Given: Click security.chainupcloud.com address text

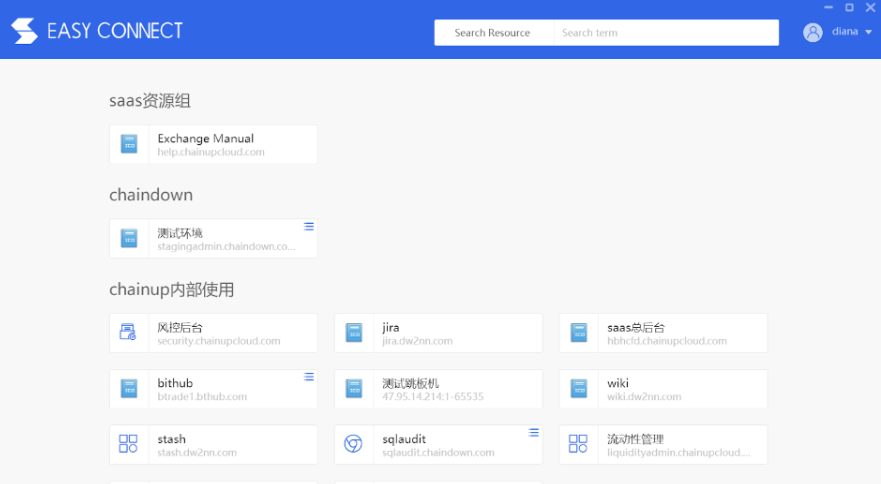Looking at the screenshot, I should point(219,341).
